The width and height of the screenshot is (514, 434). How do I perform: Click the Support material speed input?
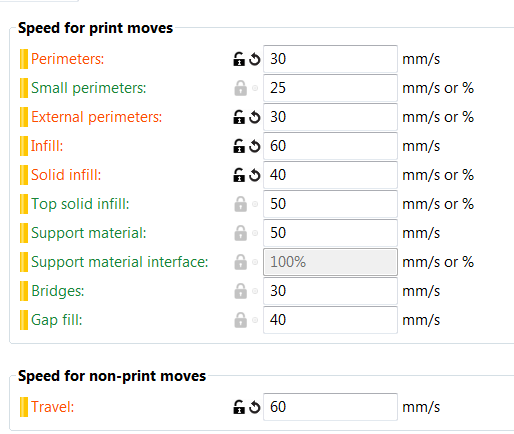point(330,233)
